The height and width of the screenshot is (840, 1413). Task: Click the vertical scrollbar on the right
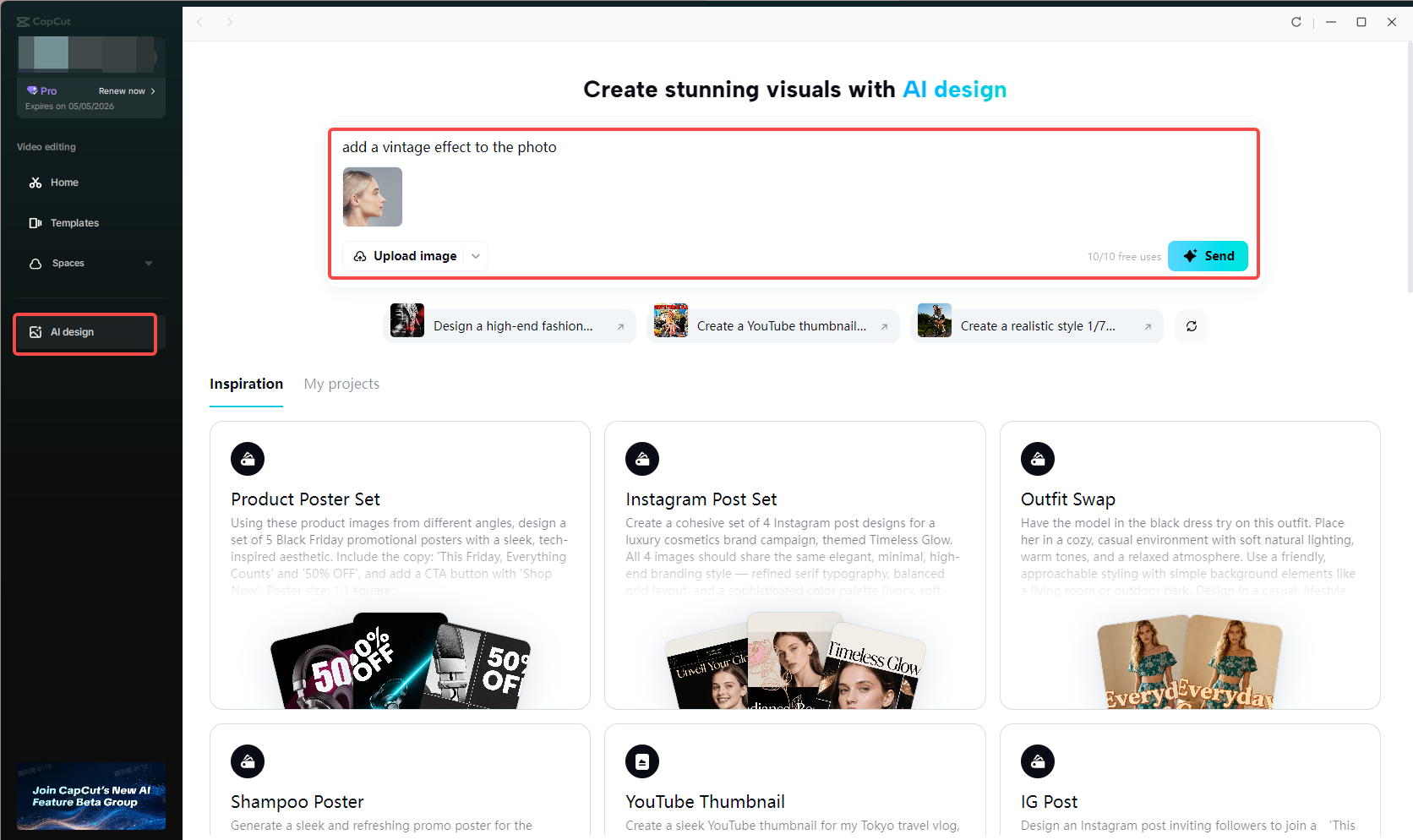[x=1409, y=166]
